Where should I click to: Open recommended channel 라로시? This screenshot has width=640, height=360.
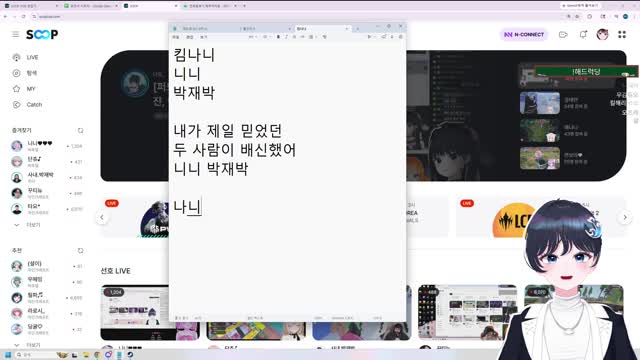(47, 313)
